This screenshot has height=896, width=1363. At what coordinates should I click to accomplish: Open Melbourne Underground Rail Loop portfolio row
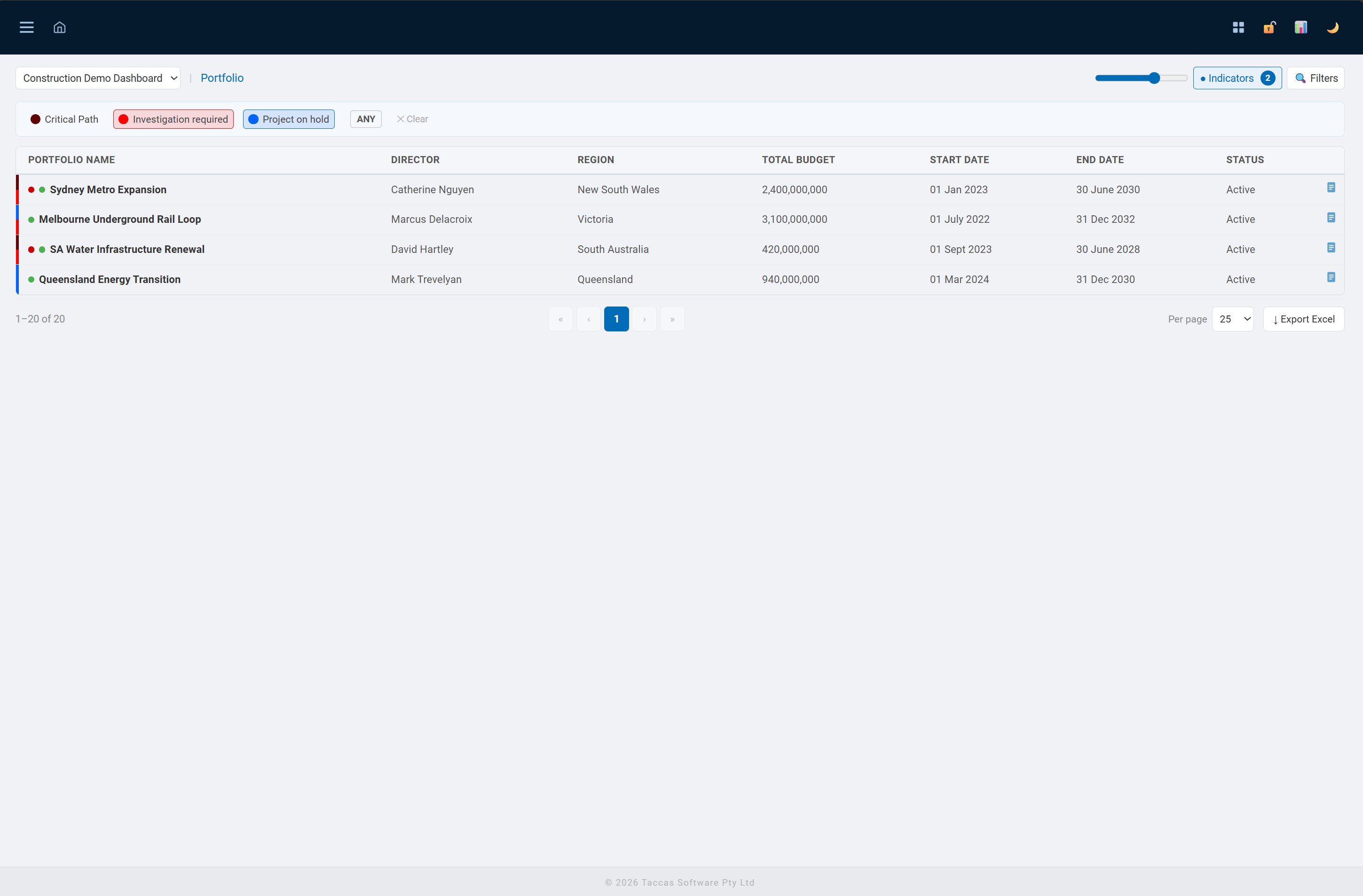click(680, 220)
